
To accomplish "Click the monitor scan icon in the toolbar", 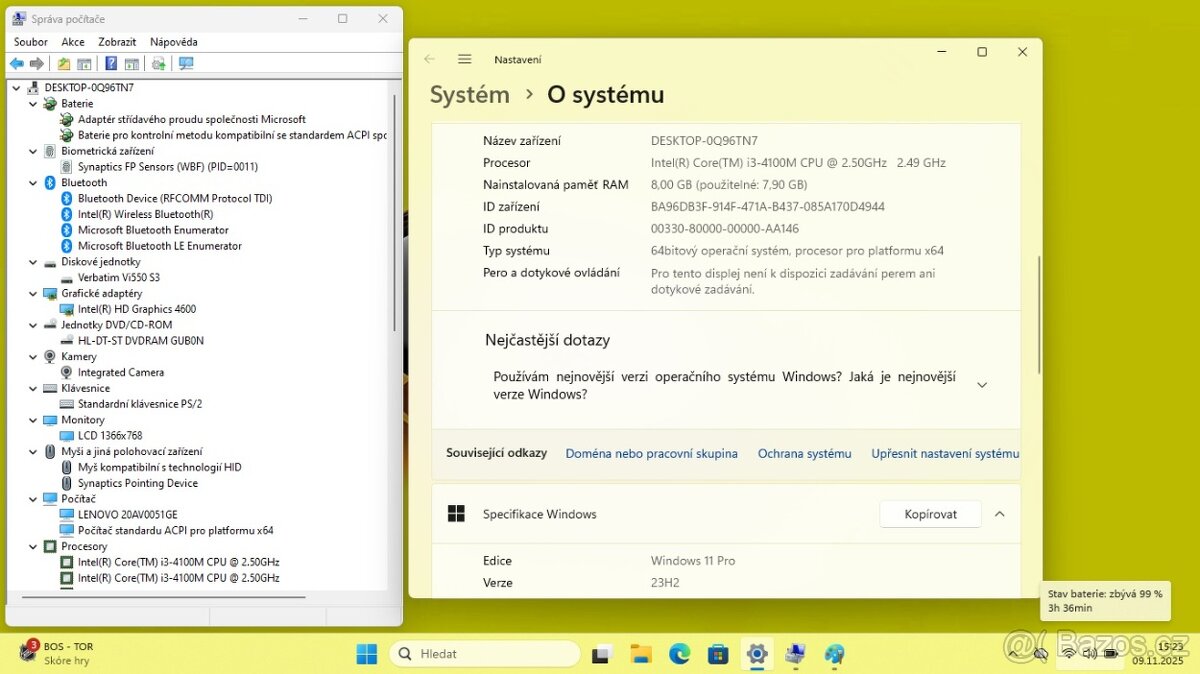I will [x=185, y=64].
